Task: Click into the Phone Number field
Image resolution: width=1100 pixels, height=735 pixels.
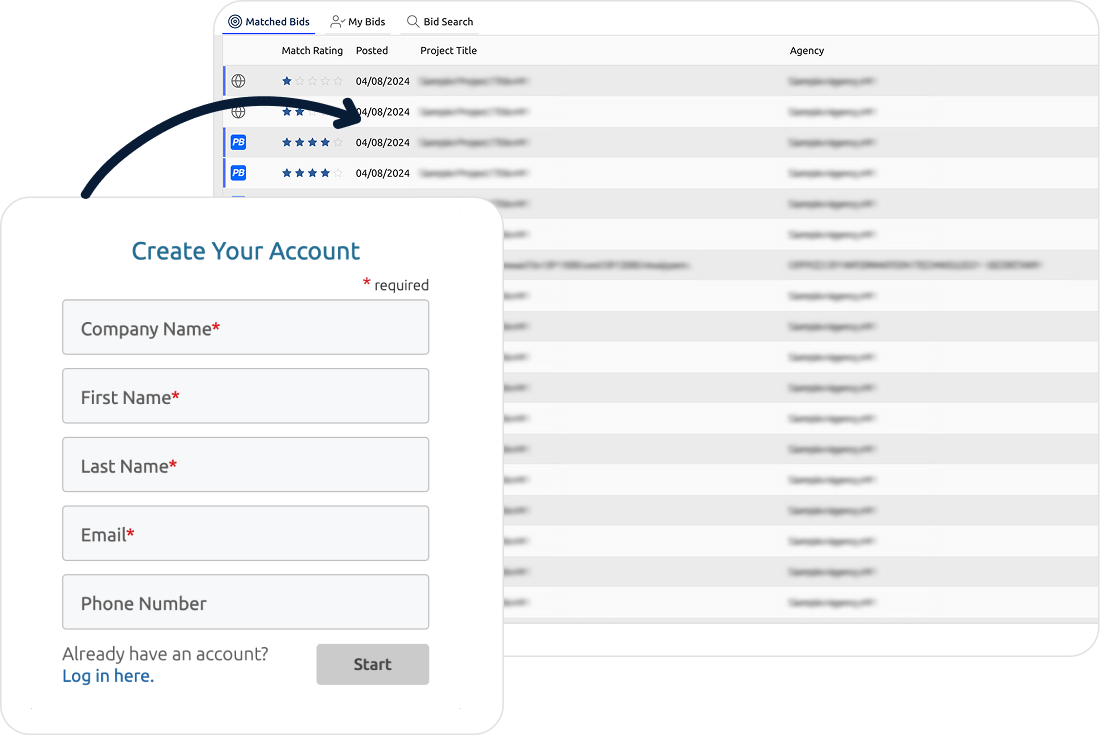Action: (246, 602)
